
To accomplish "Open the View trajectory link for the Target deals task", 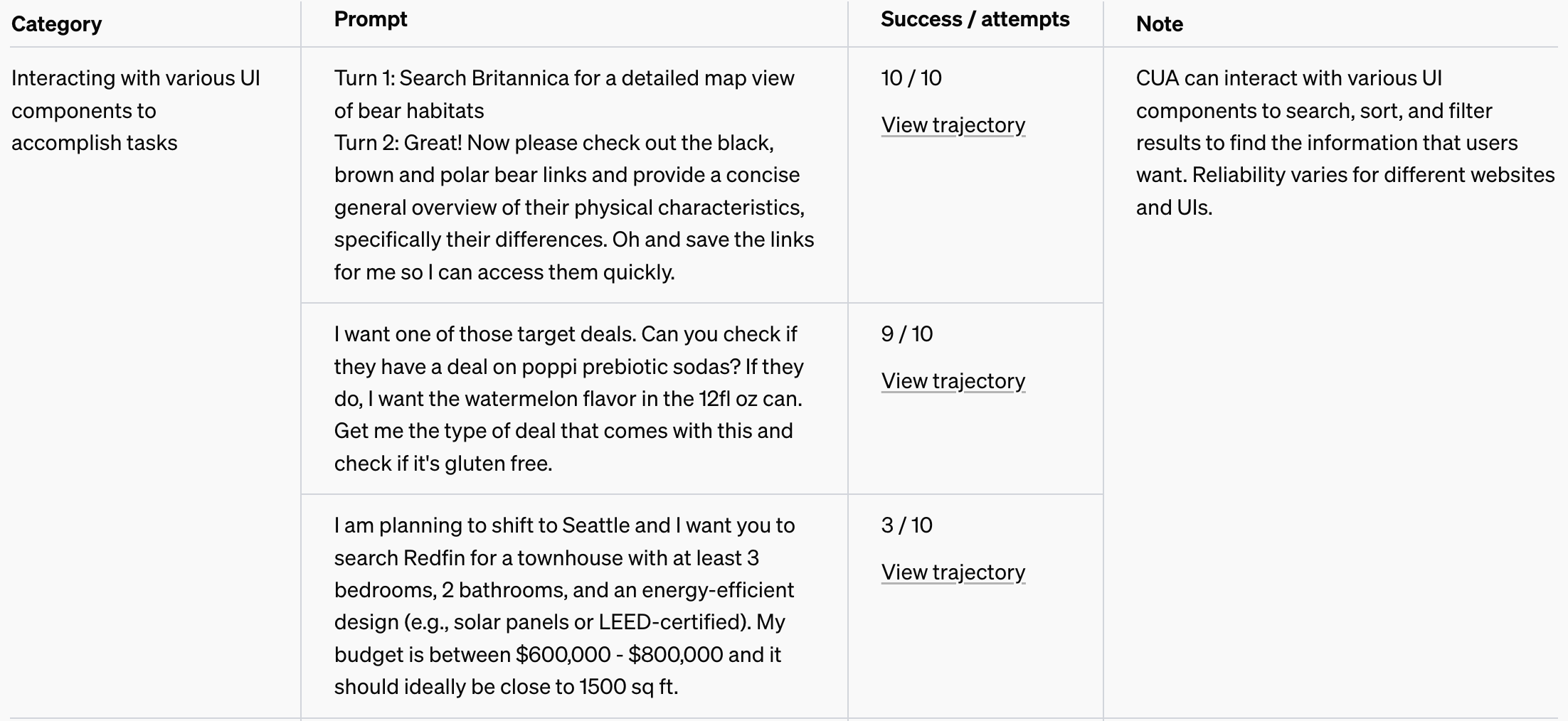I will [953, 381].
